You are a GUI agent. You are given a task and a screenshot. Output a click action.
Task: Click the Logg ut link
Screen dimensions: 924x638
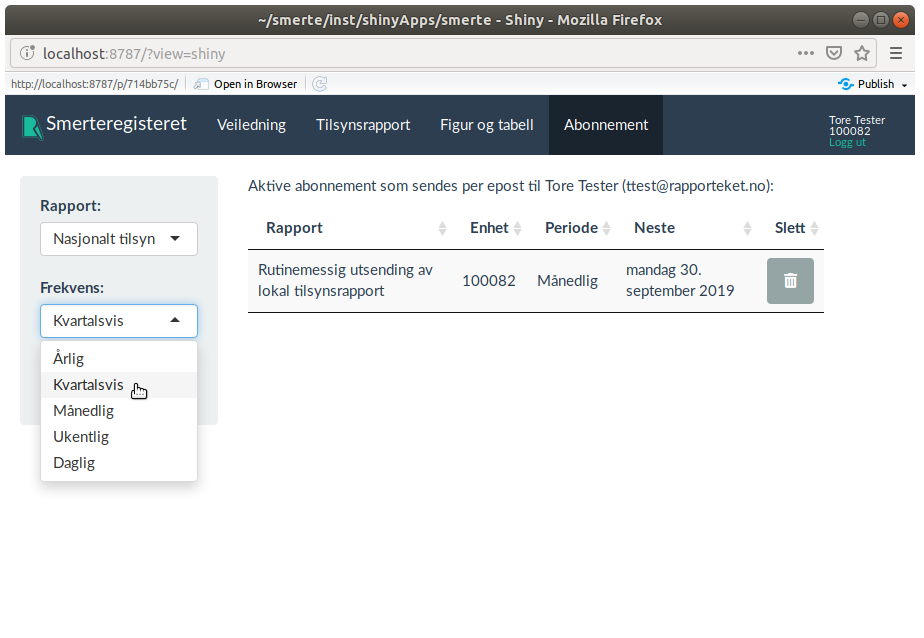pyautogui.click(x=847, y=142)
